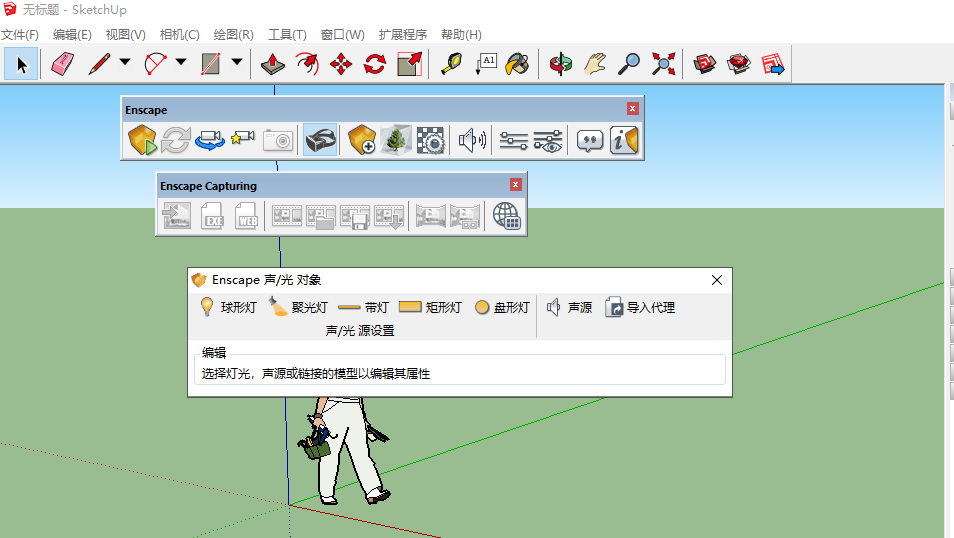Open Enscape asset library tree icon
954x538 pixels.
[396, 141]
